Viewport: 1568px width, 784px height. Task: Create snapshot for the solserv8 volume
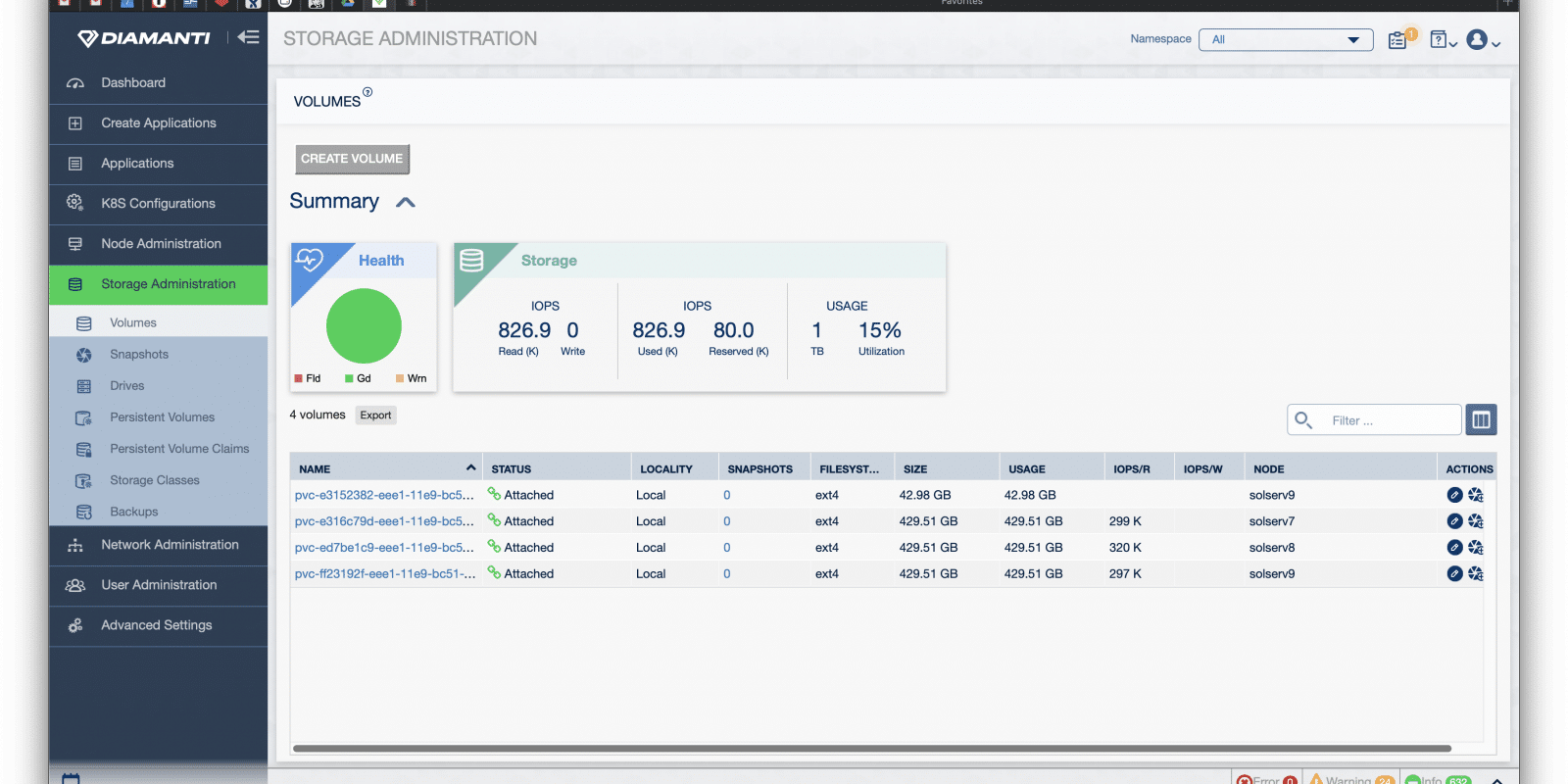1476,548
